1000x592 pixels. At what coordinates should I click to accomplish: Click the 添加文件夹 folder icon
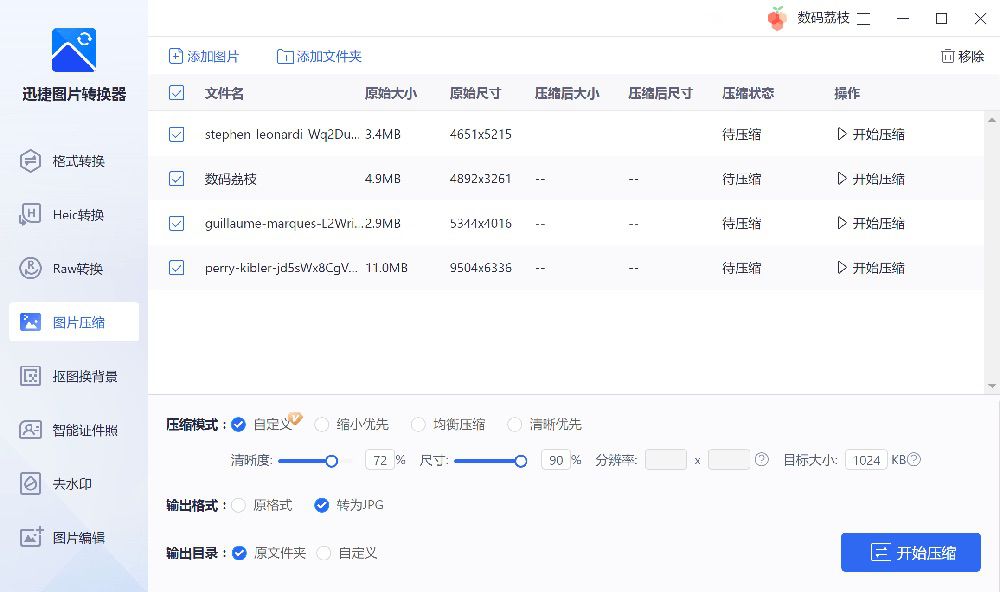tap(284, 57)
